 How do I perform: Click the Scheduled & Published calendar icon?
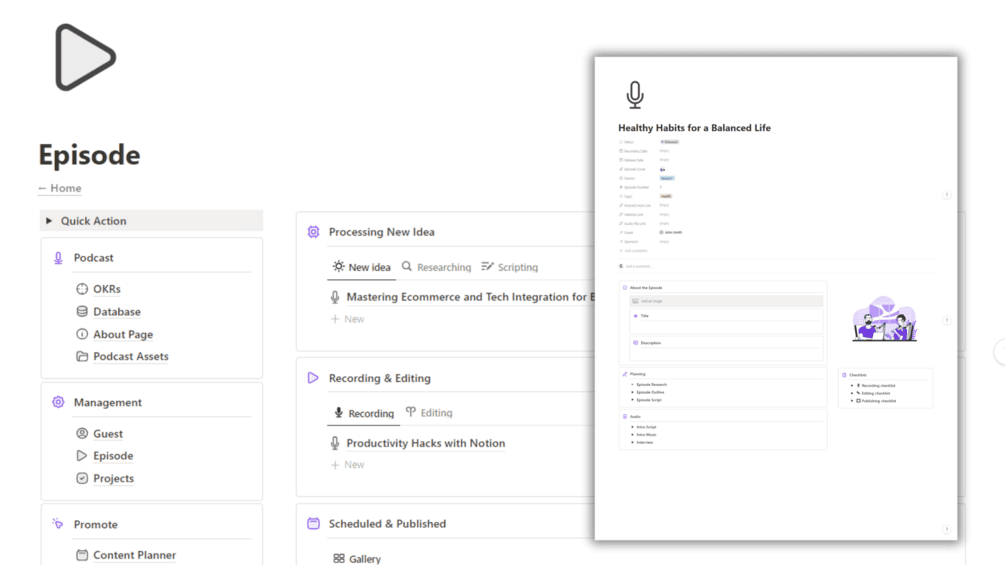[313, 523]
